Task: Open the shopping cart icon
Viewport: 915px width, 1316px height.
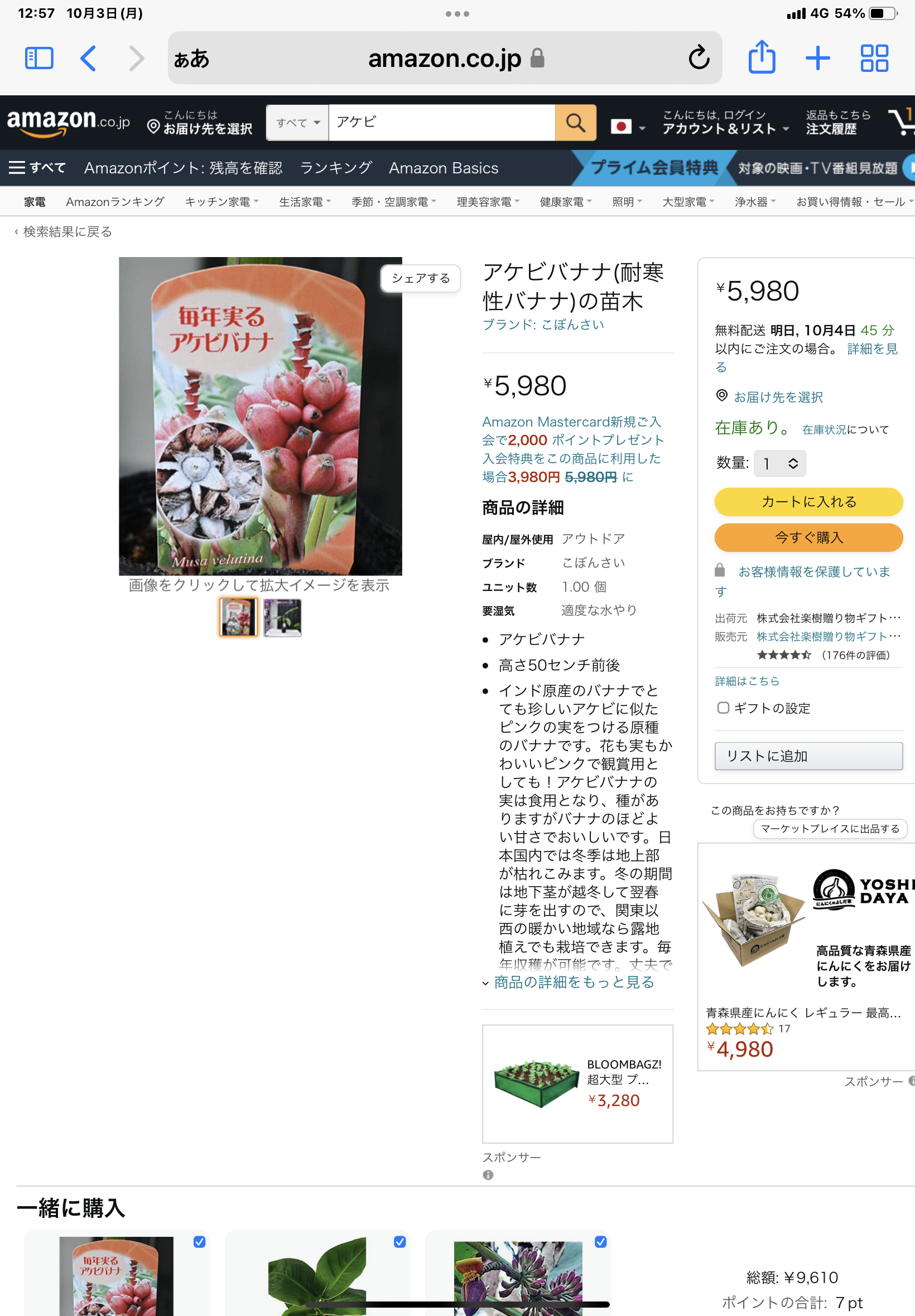Action: point(901,121)
